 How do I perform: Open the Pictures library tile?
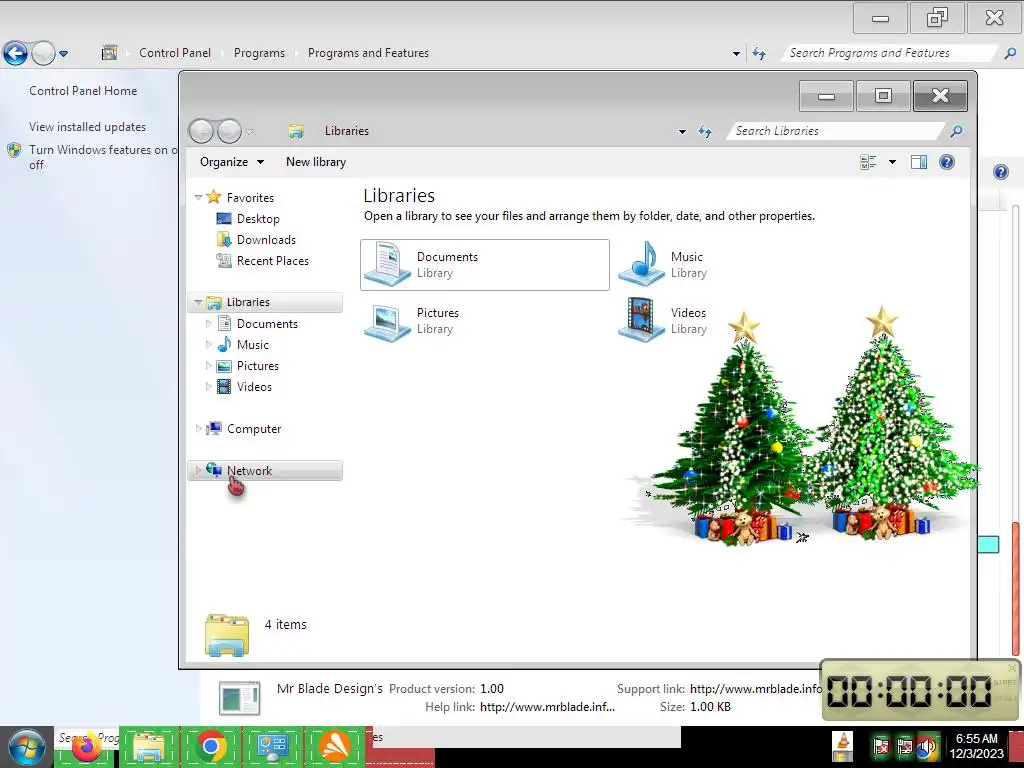pyautogui.click(x=412, y=321)
